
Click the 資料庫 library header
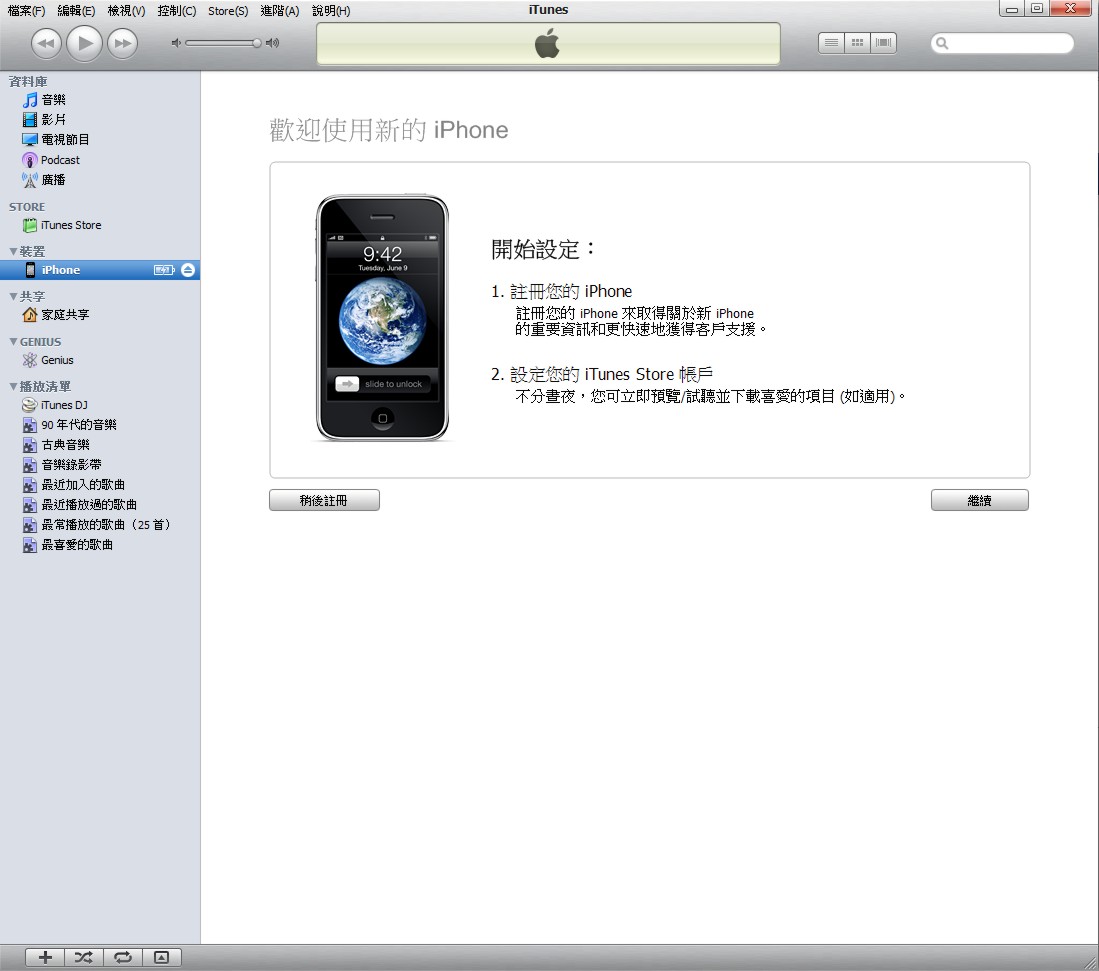[x=28, y=82]
